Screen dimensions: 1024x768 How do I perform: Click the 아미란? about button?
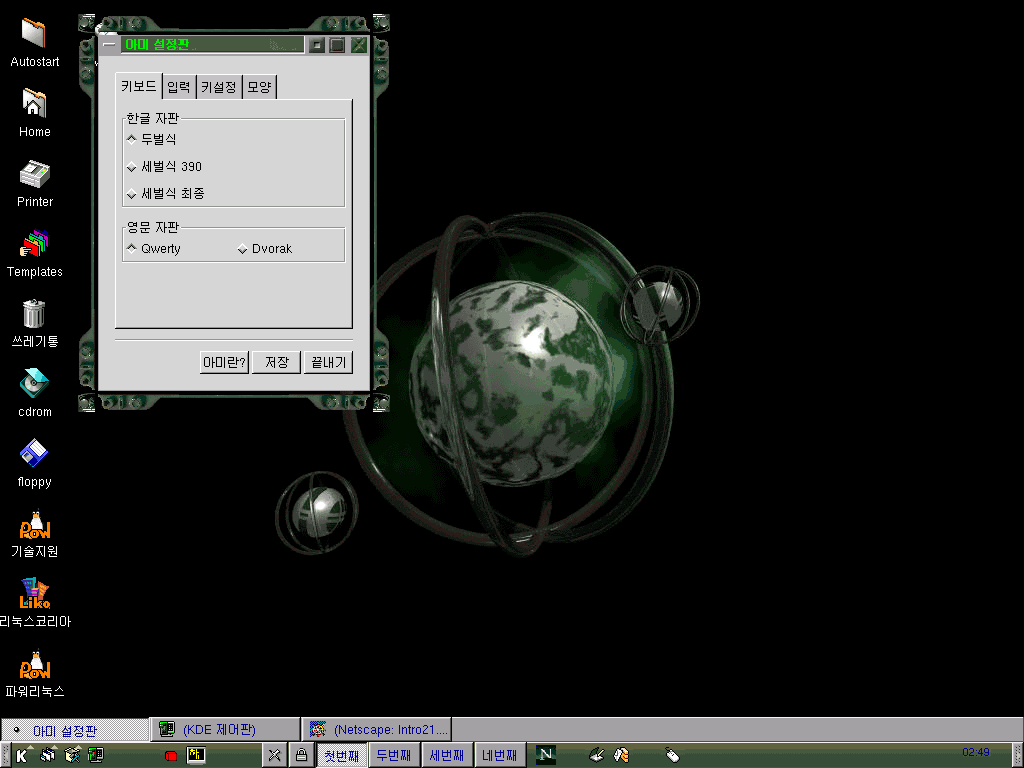(224, 362)
